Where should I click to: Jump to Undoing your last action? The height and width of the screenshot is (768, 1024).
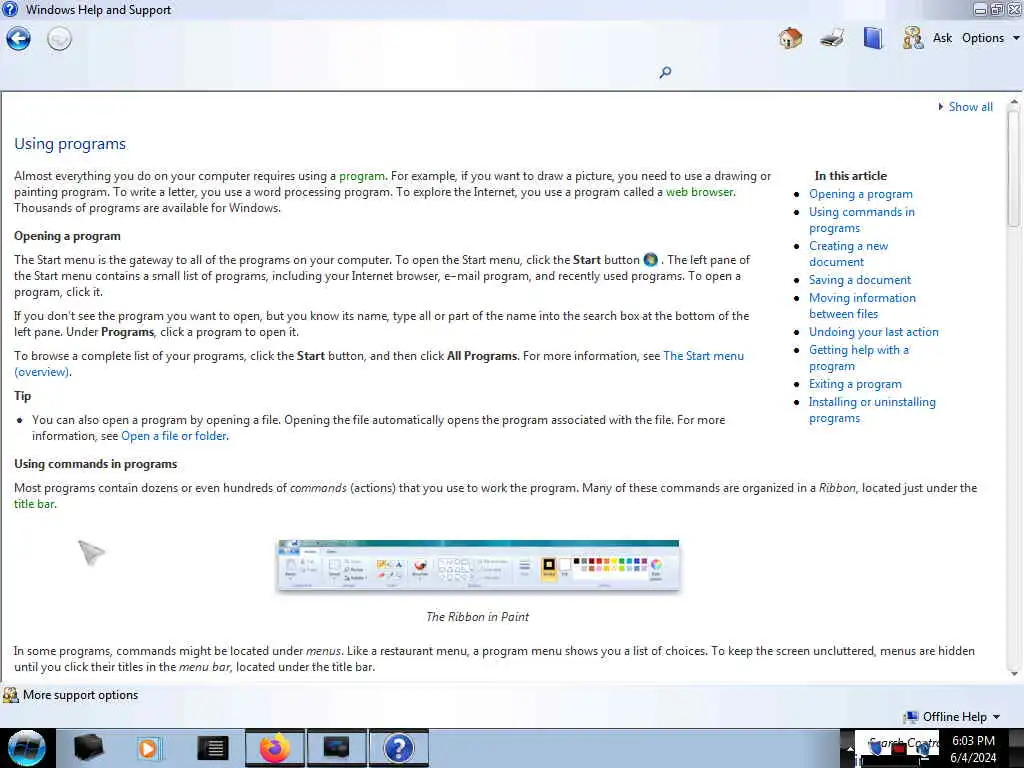(x=874, y=332)
